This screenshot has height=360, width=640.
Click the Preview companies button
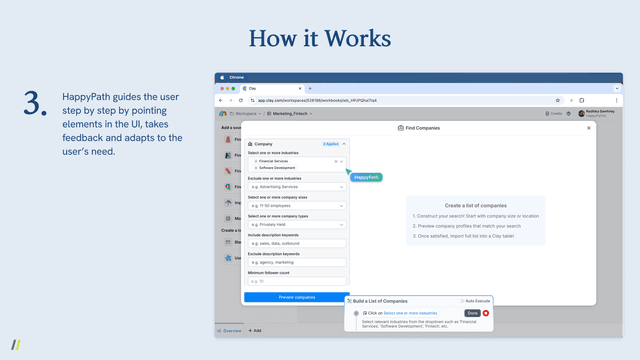[x=297, y=297]
